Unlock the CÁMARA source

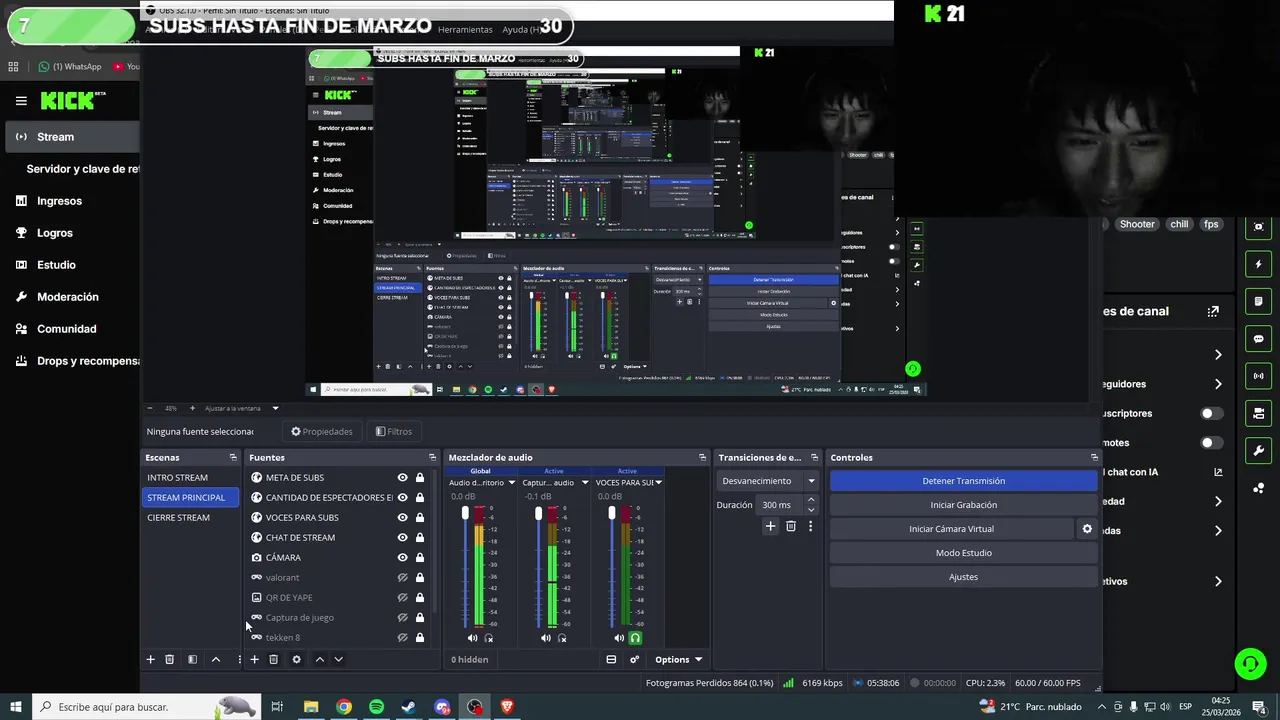click(x=420, y=558)
